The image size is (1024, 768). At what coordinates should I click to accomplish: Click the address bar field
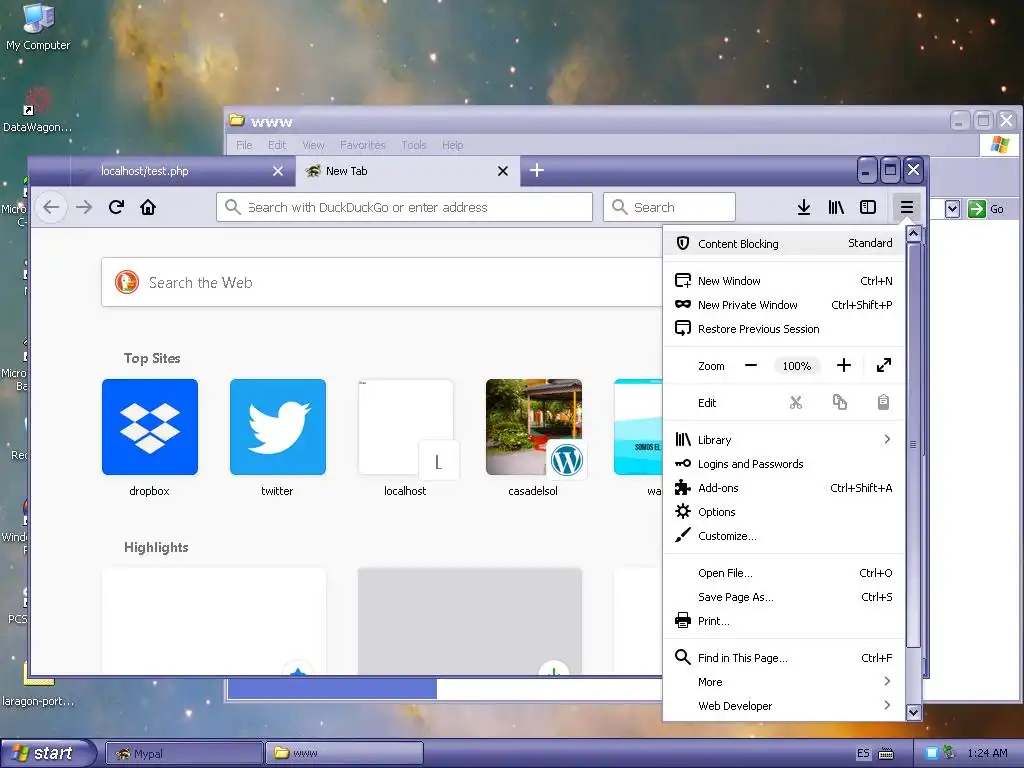(x=404, y=207)
